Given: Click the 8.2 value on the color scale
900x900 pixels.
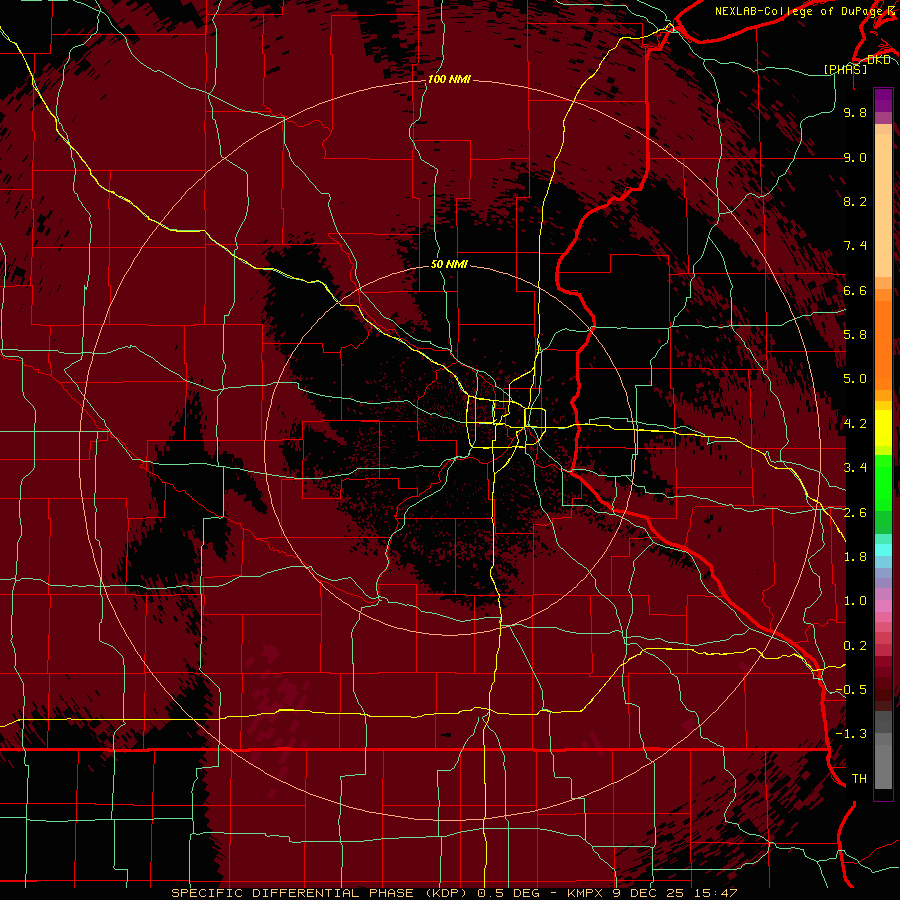Looking at the screenshot, I should point(855,201).
